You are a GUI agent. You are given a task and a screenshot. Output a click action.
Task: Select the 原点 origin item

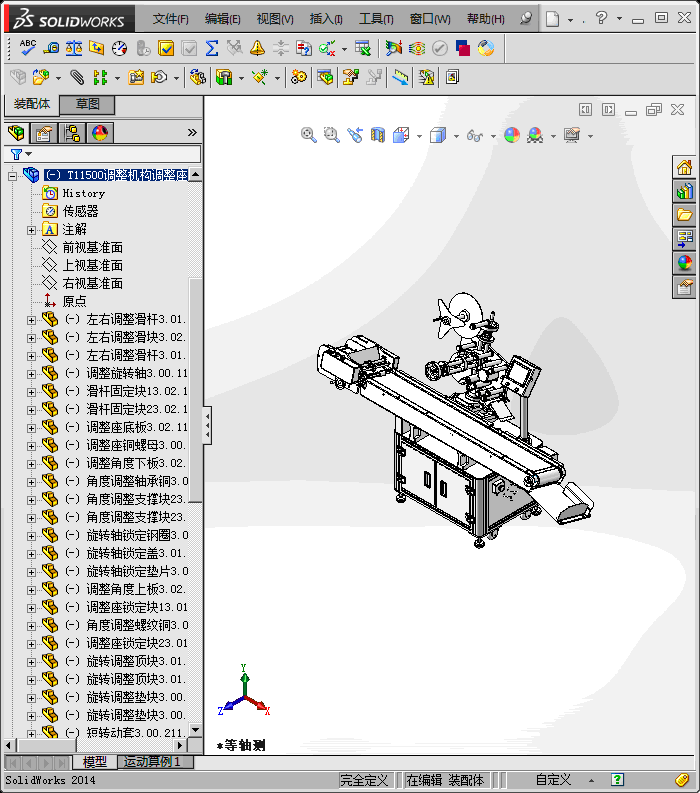point(74,301)
